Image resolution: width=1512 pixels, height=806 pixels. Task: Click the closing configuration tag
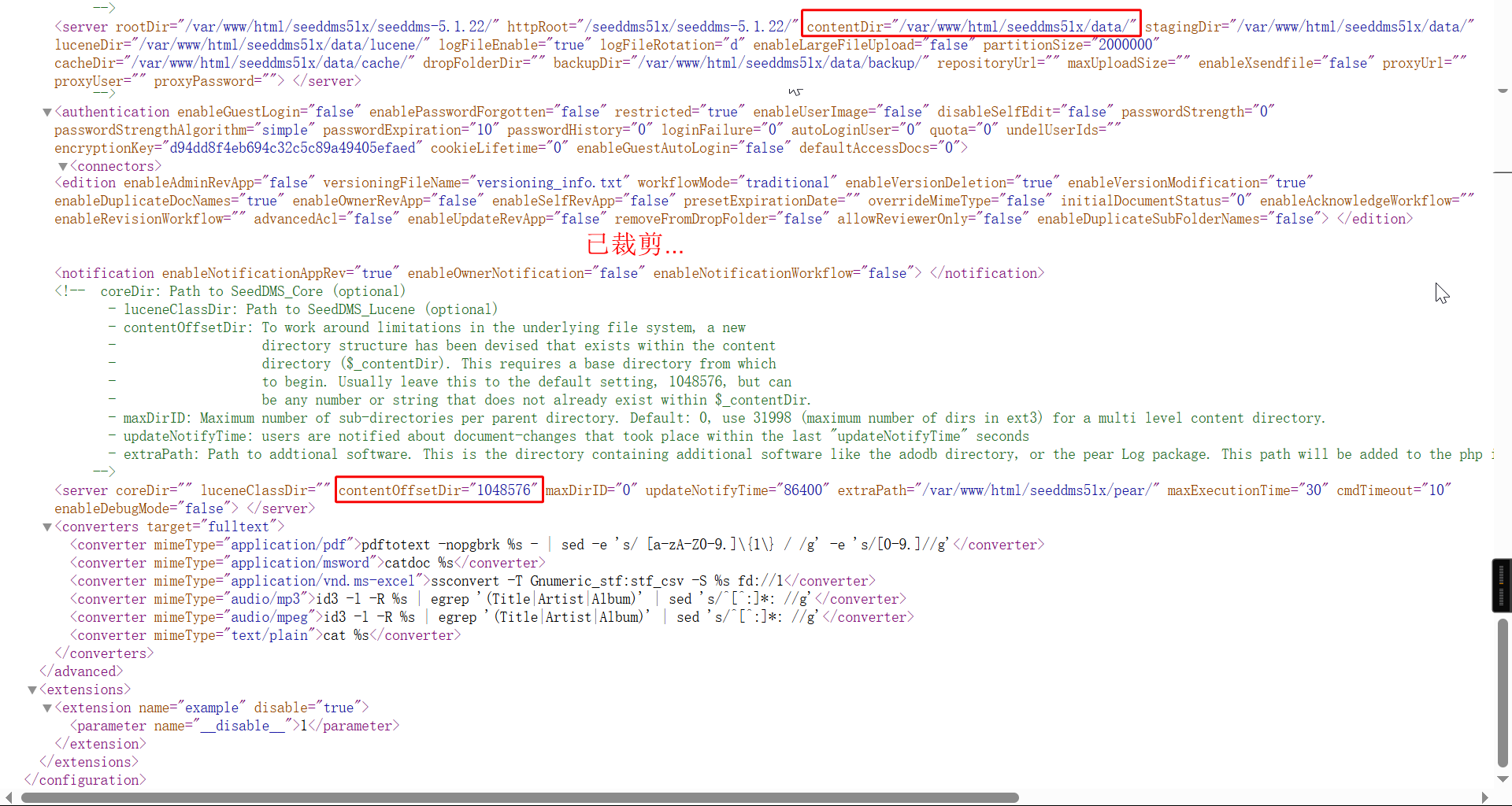pyautogui.click(x=85, y=780)
